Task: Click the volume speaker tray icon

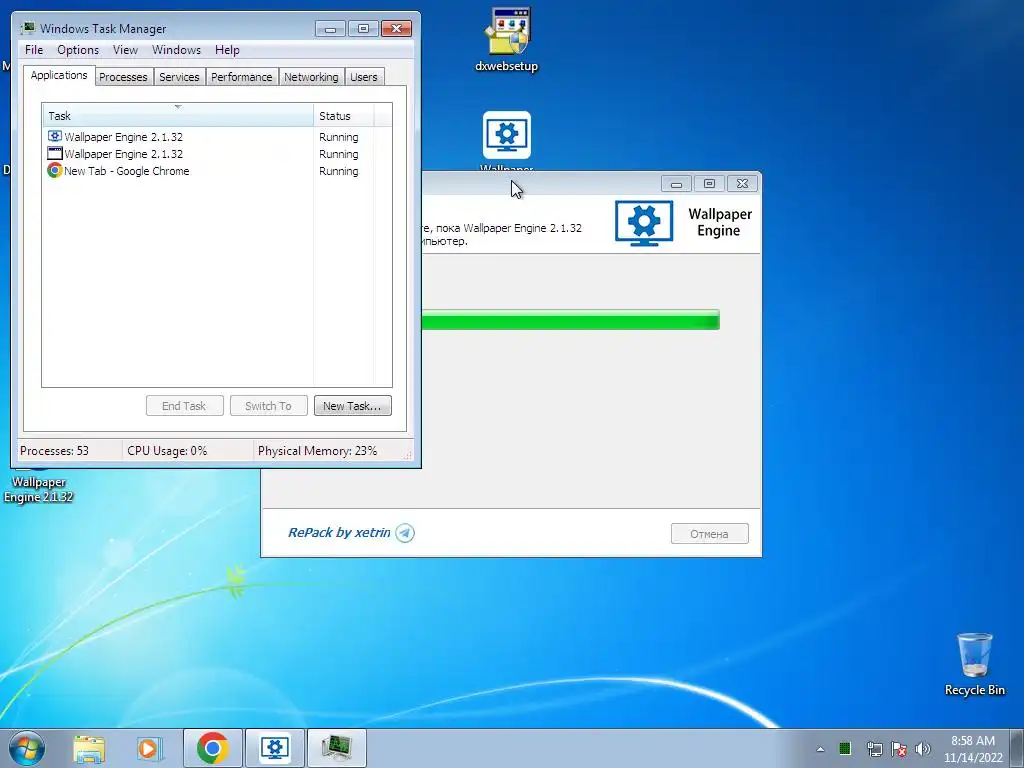Action: 922,749
